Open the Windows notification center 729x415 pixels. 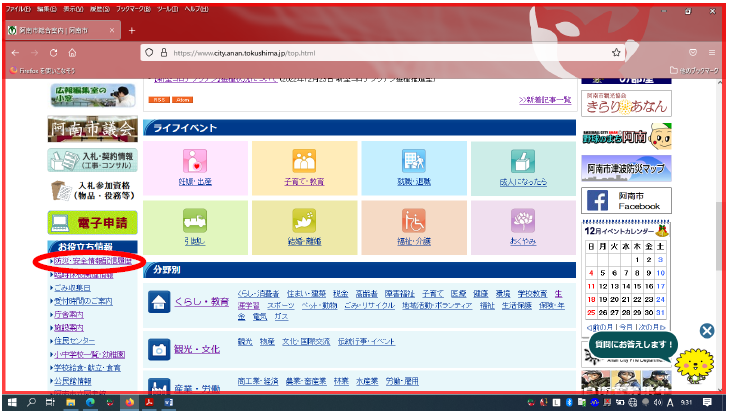tap(707, 402)
